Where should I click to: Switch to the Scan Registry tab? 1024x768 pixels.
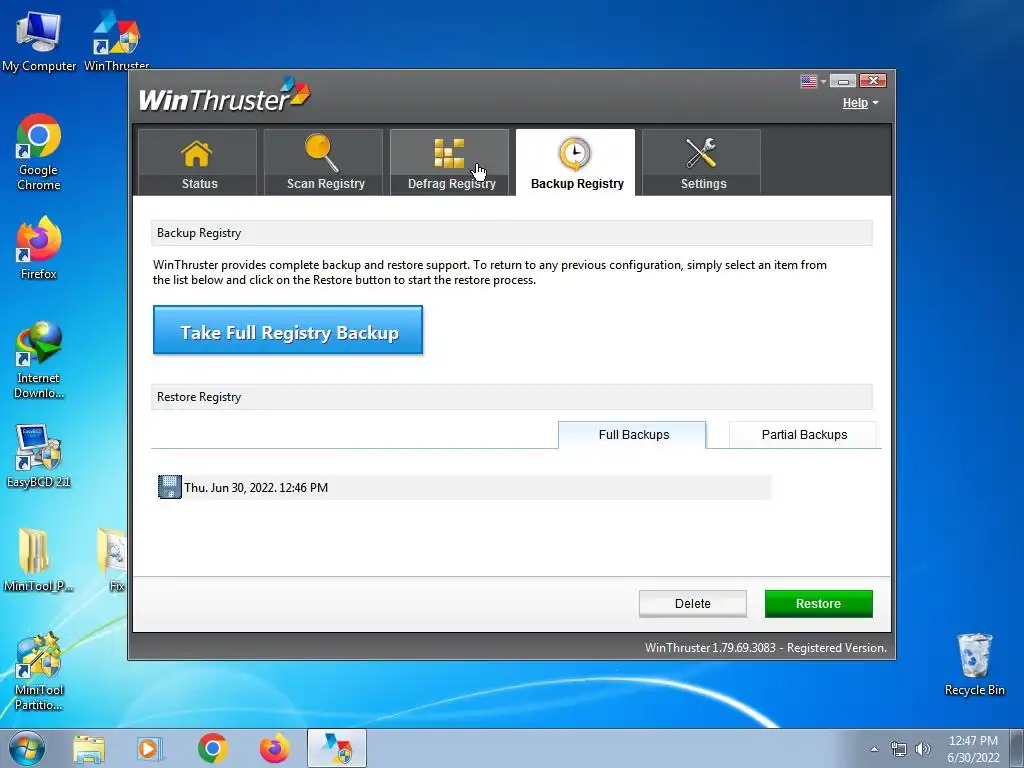tap(323, 162)
